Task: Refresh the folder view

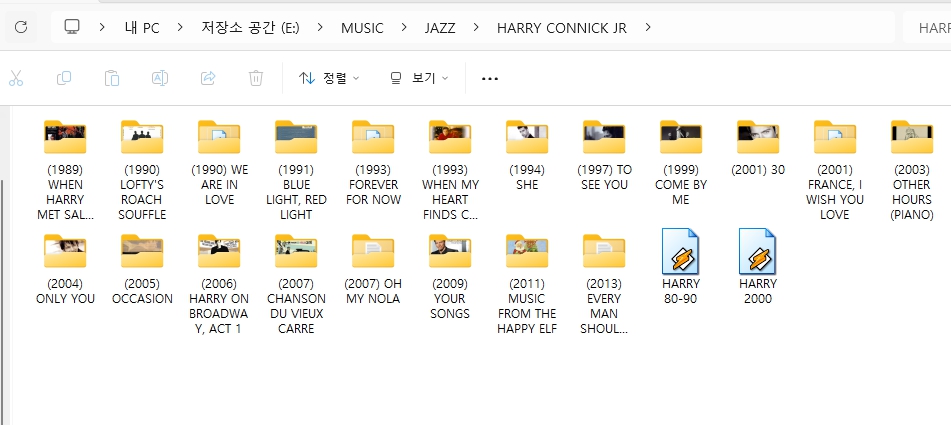Action: (x=21, y=27)
